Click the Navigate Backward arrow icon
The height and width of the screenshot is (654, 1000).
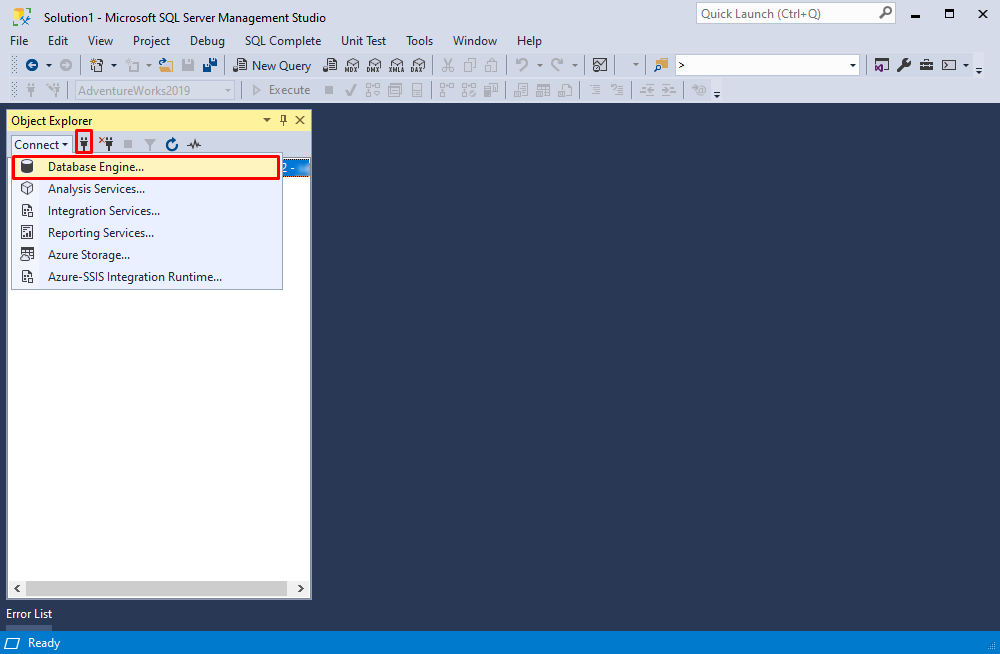[32, 65]
